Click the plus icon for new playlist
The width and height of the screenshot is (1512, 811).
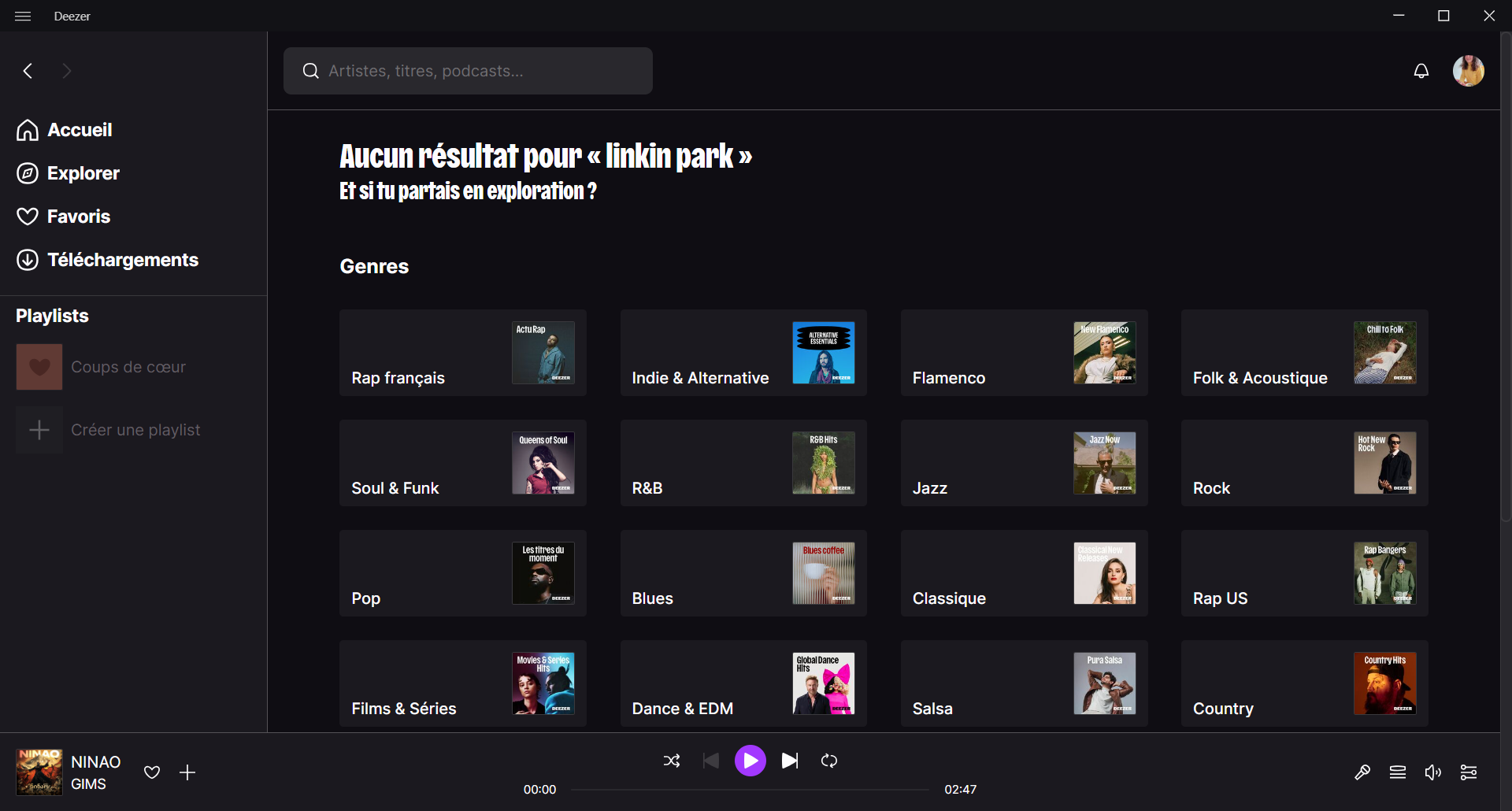click(x=39, y=430)
